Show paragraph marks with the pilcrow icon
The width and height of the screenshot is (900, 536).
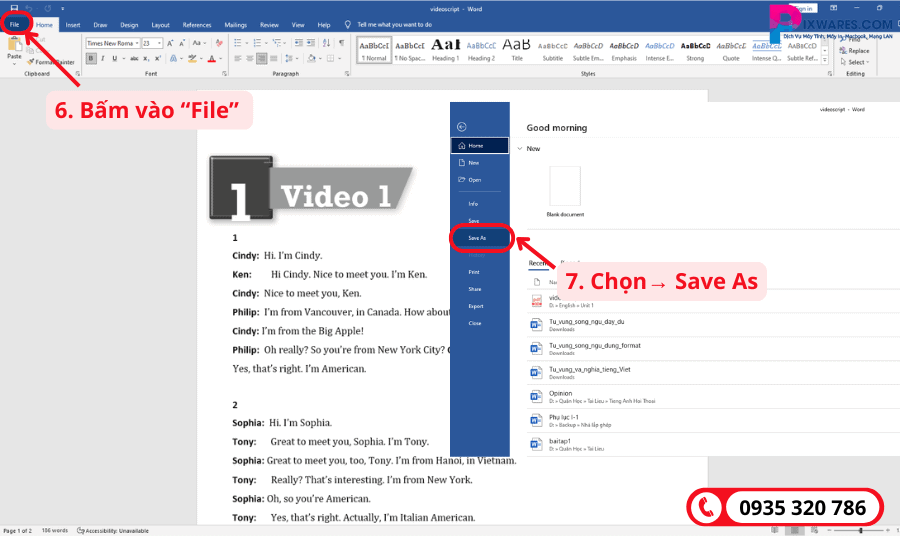coord(341,43)
